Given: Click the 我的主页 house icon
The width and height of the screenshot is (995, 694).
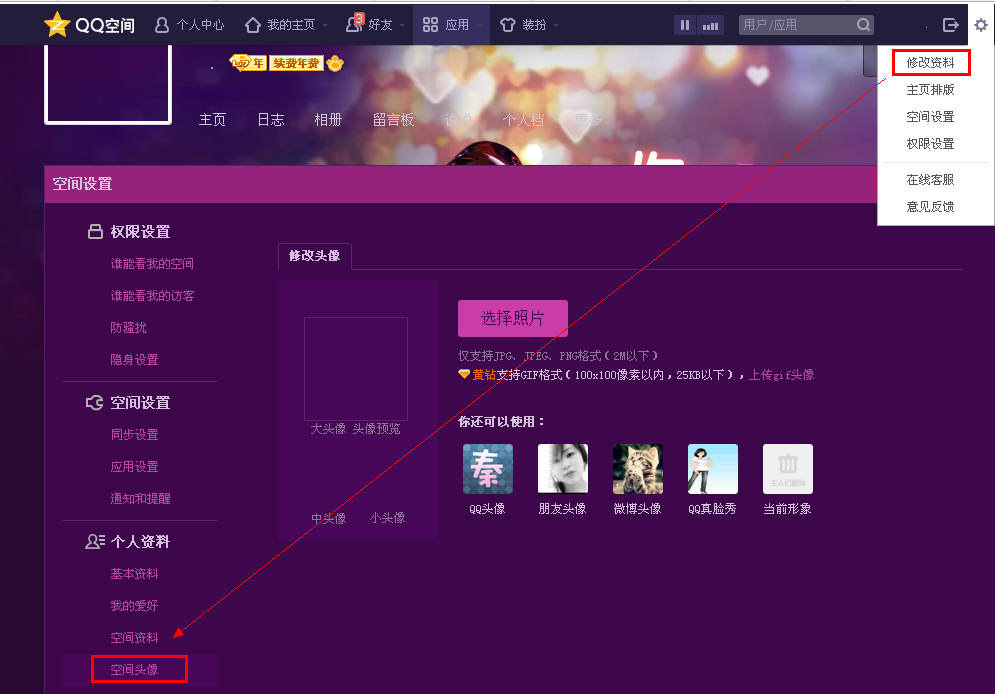Looking at the screenshot, I should tap(253, 24).
